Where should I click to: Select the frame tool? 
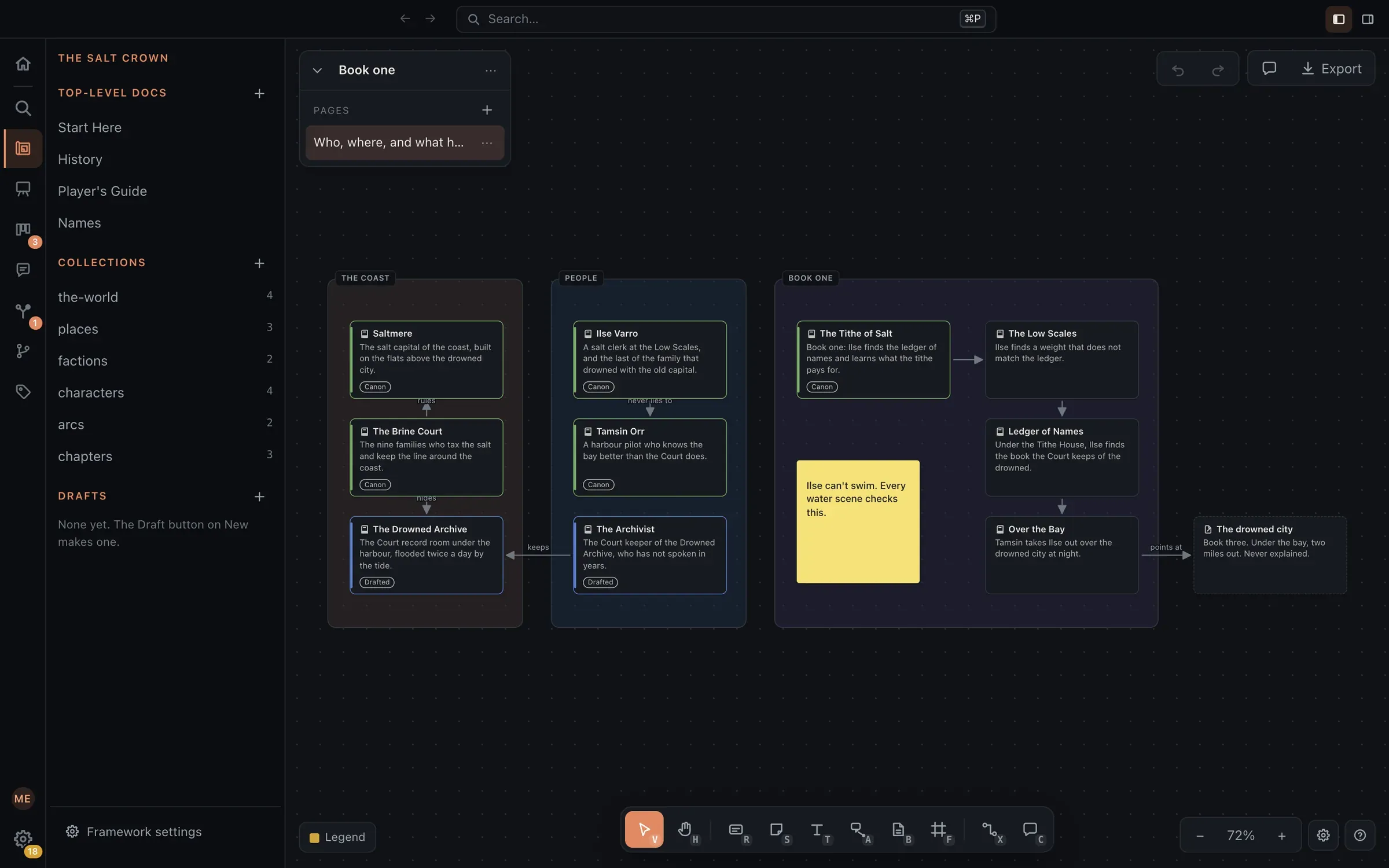pos(939,830)
